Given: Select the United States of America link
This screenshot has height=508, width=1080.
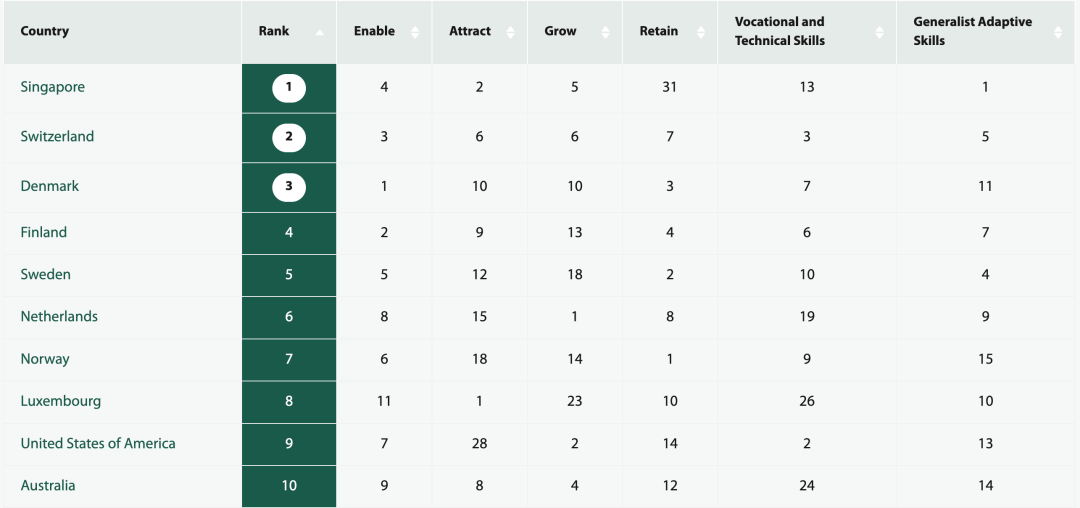Looking at the screenshot, I should [98, 443].
